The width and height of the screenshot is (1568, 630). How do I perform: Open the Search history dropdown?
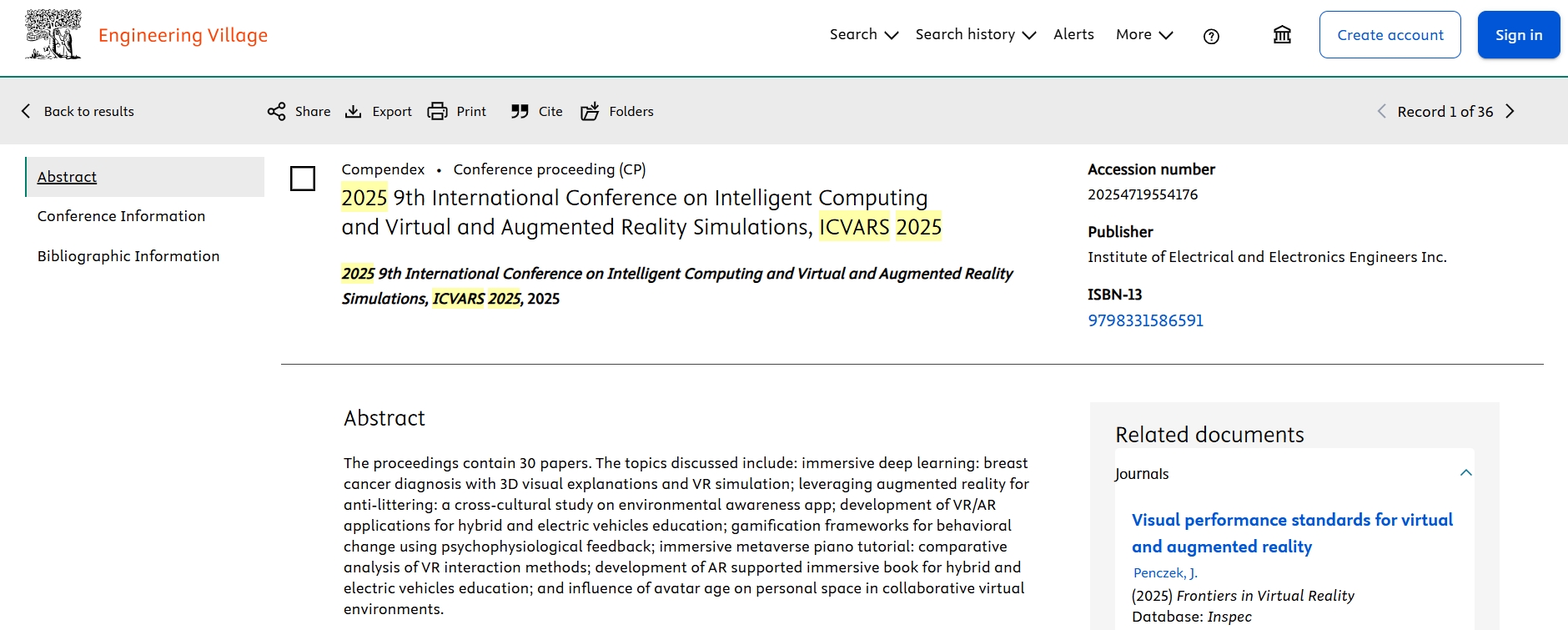tap(975, 35)
